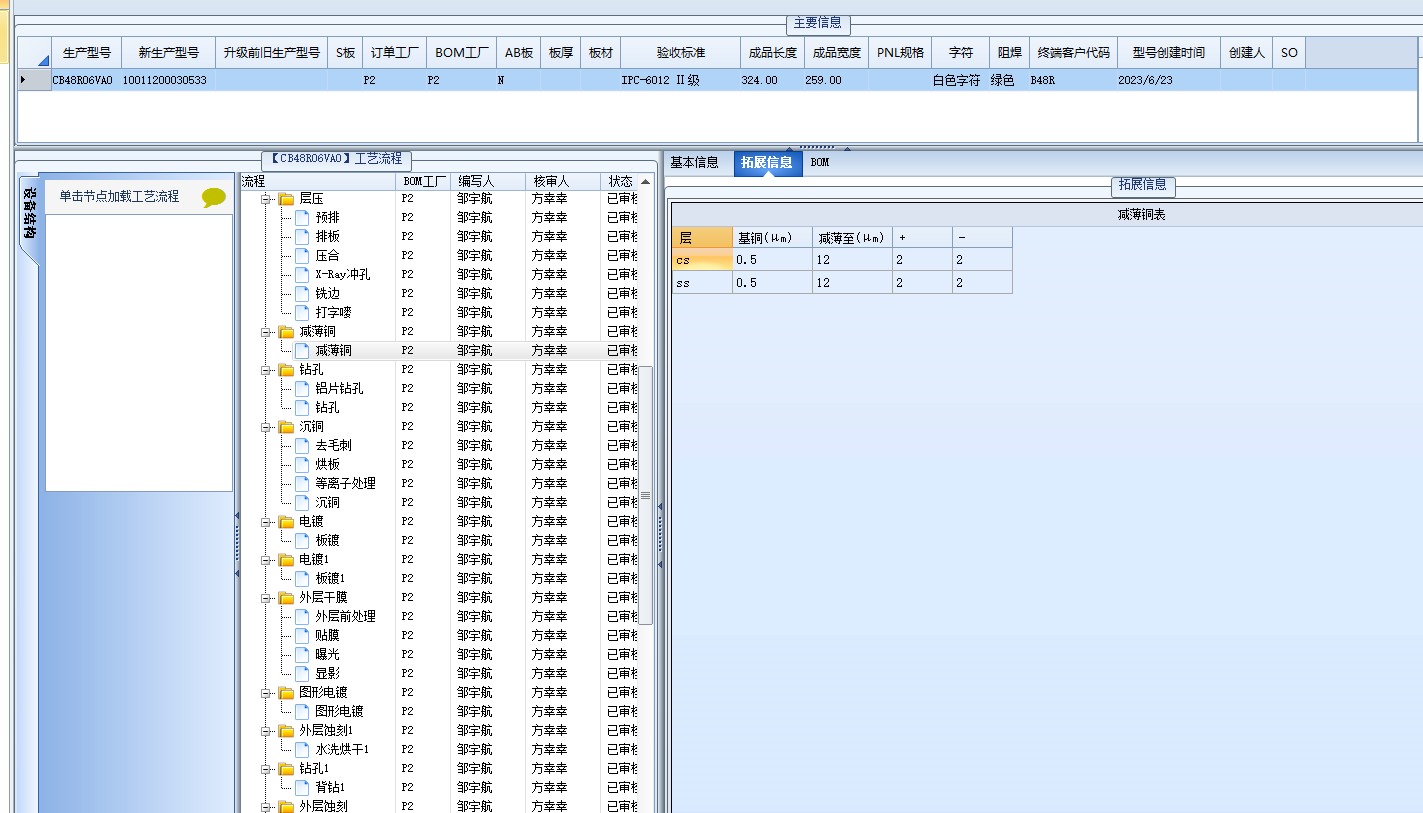1423x813 pixels.
Task: Click 基铜 value 0.5 in cs row
Action: pyautogui.click(x=772, y=260)
